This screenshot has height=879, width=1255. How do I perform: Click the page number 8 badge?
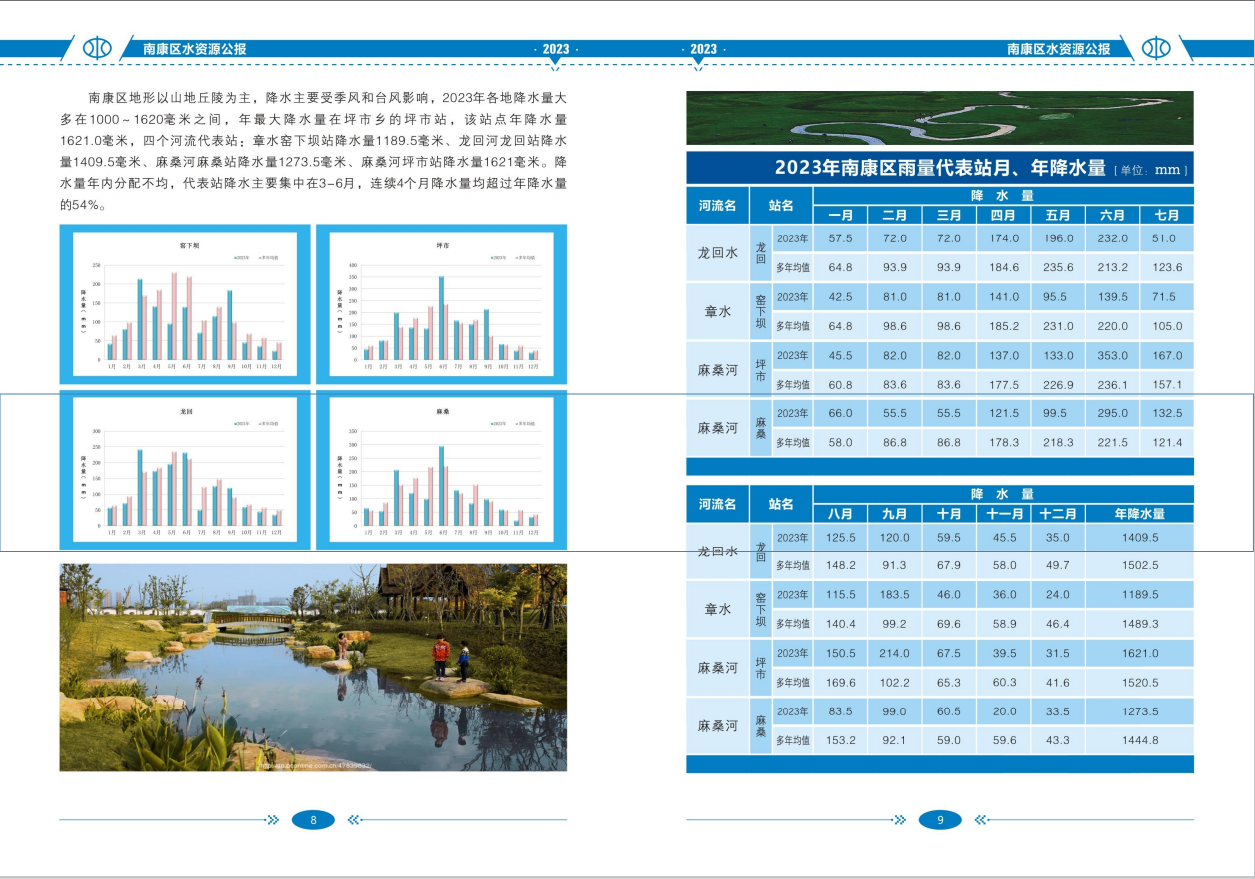313,820
